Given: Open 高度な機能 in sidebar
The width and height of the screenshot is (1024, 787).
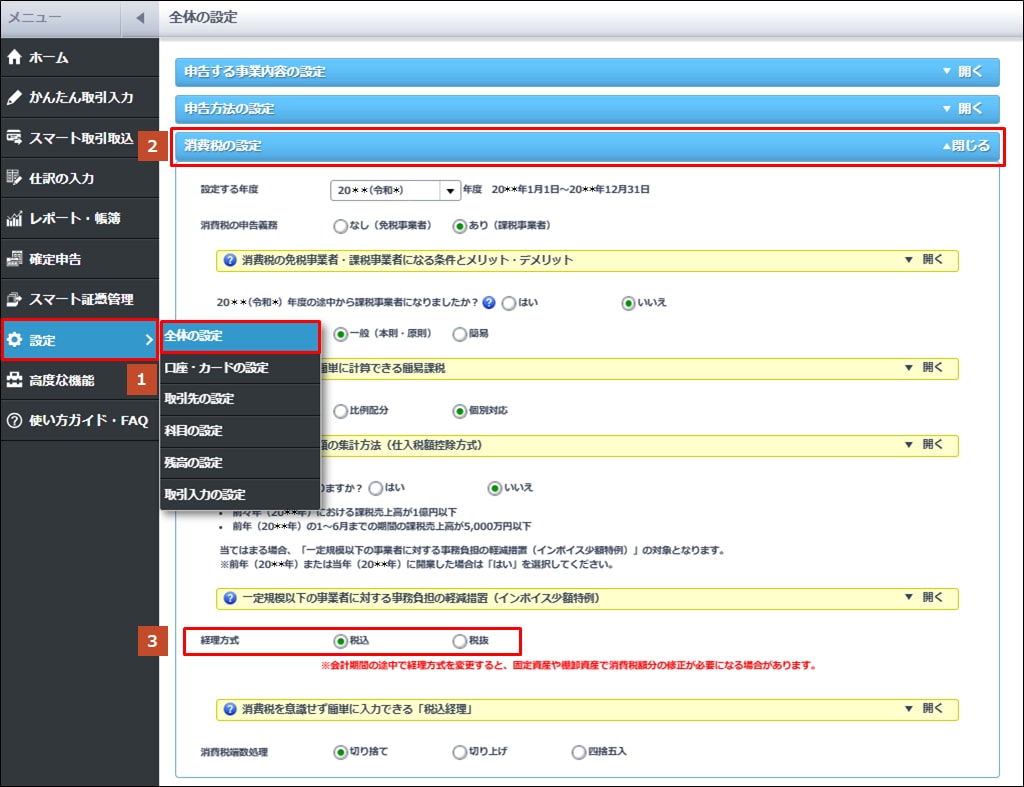Looking at the screenshot, I should 79,380.
